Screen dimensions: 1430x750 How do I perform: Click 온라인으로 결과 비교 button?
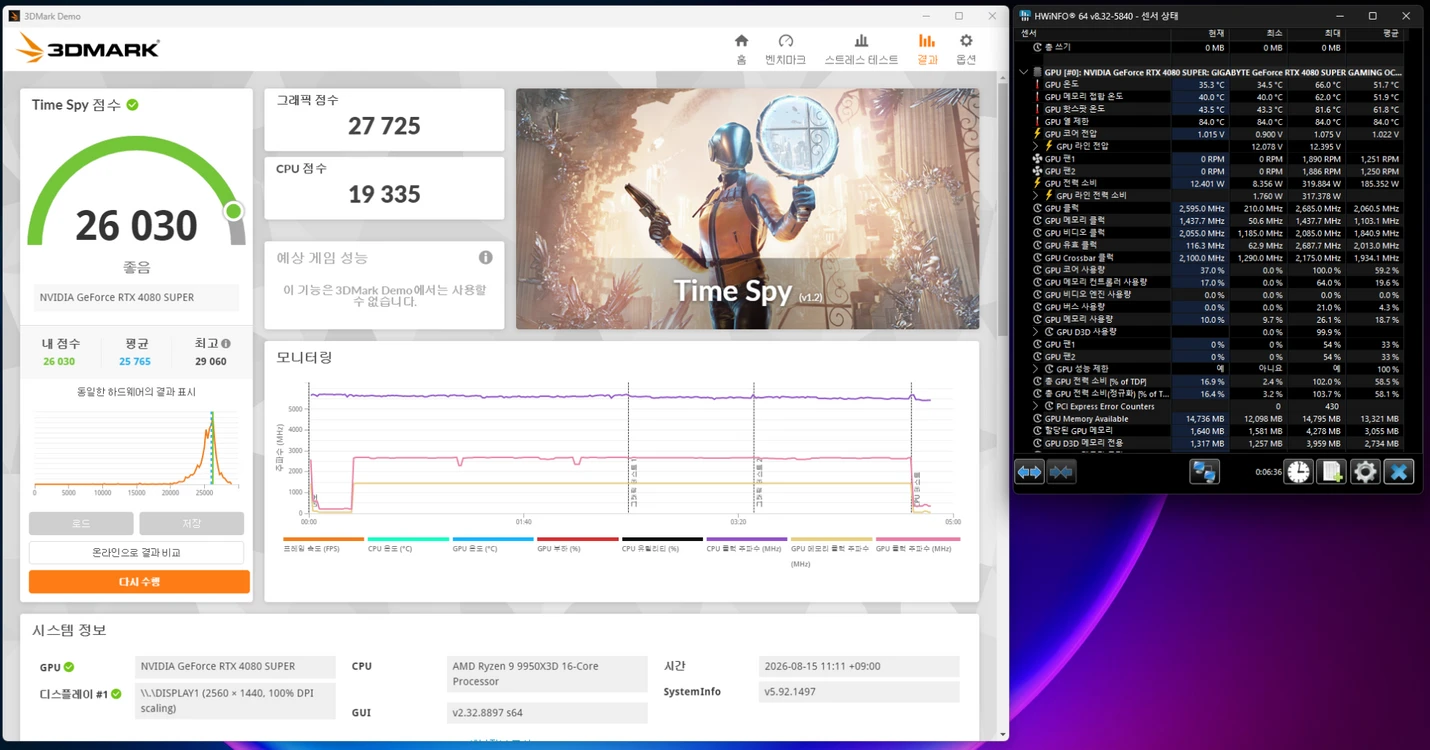(x=136, y=553)
